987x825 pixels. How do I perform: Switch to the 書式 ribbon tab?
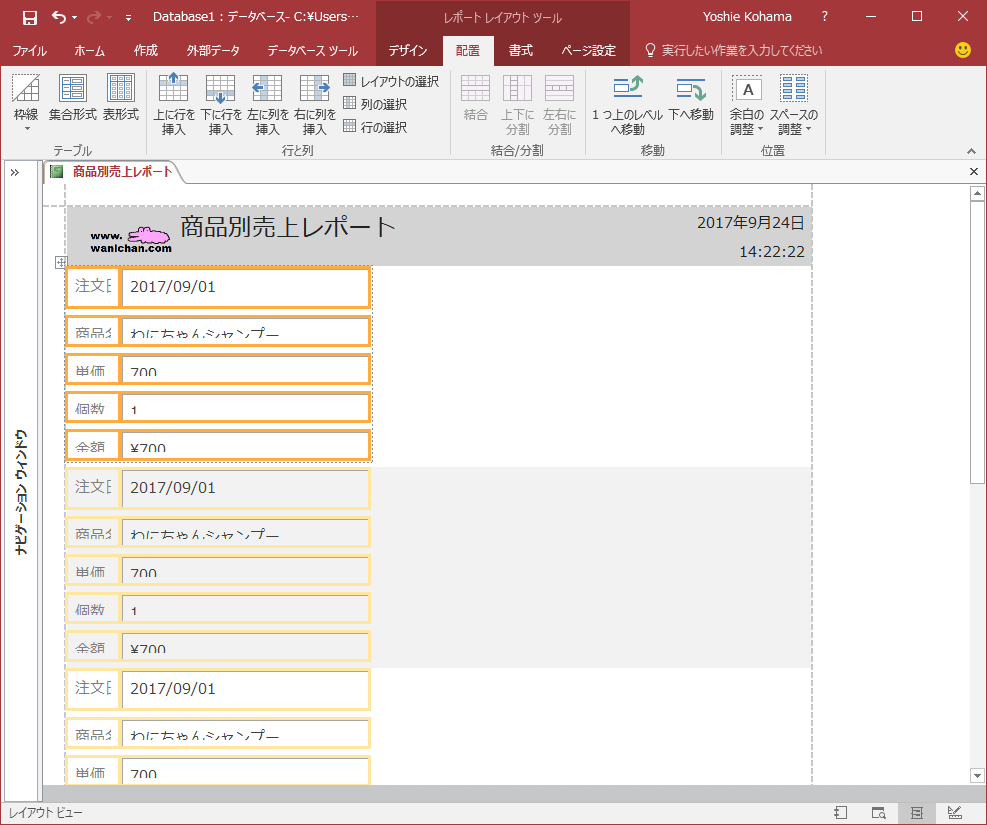click(521, 50)
